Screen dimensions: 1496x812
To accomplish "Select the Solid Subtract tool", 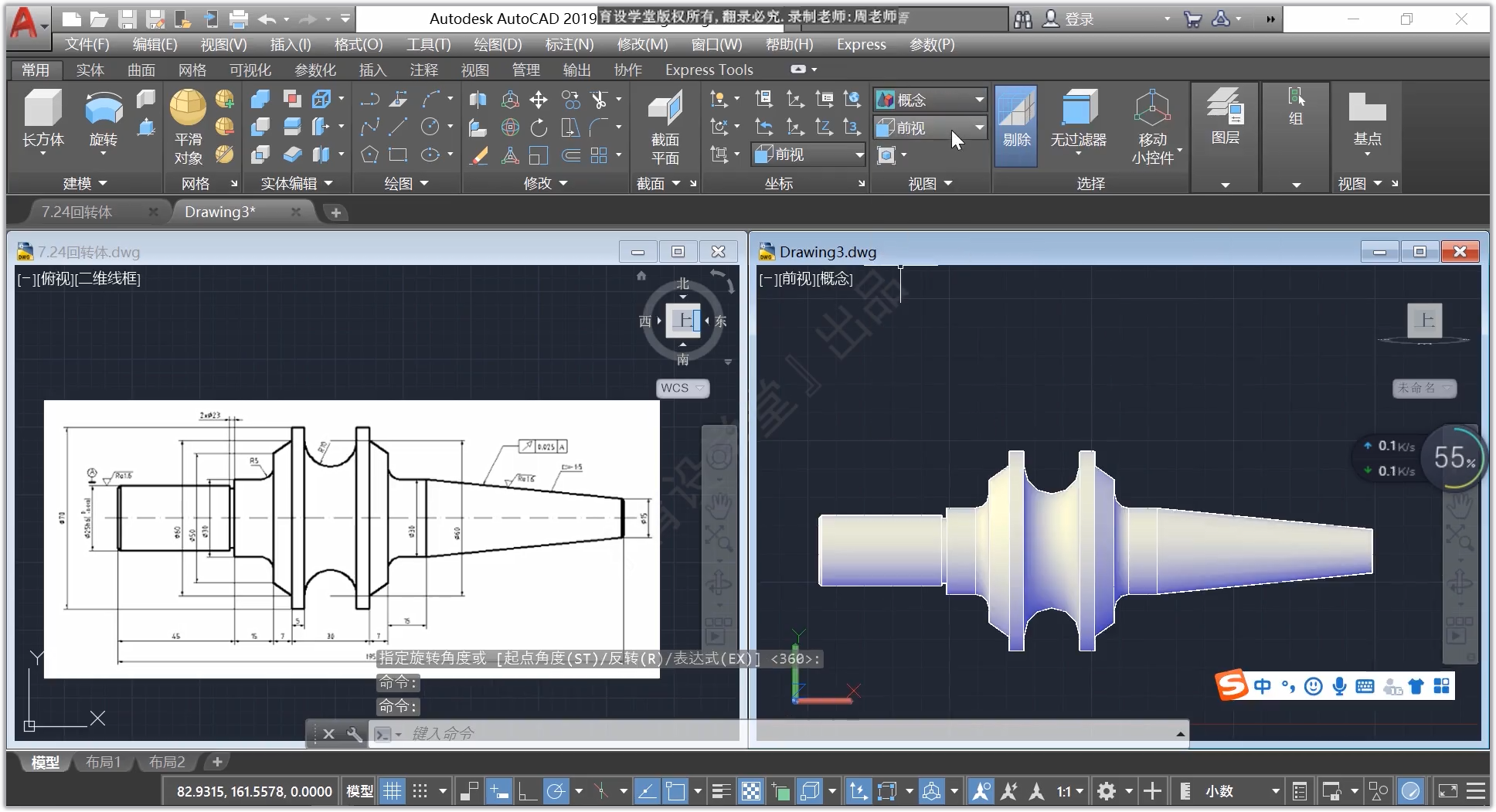I will [x=260, y=127].
